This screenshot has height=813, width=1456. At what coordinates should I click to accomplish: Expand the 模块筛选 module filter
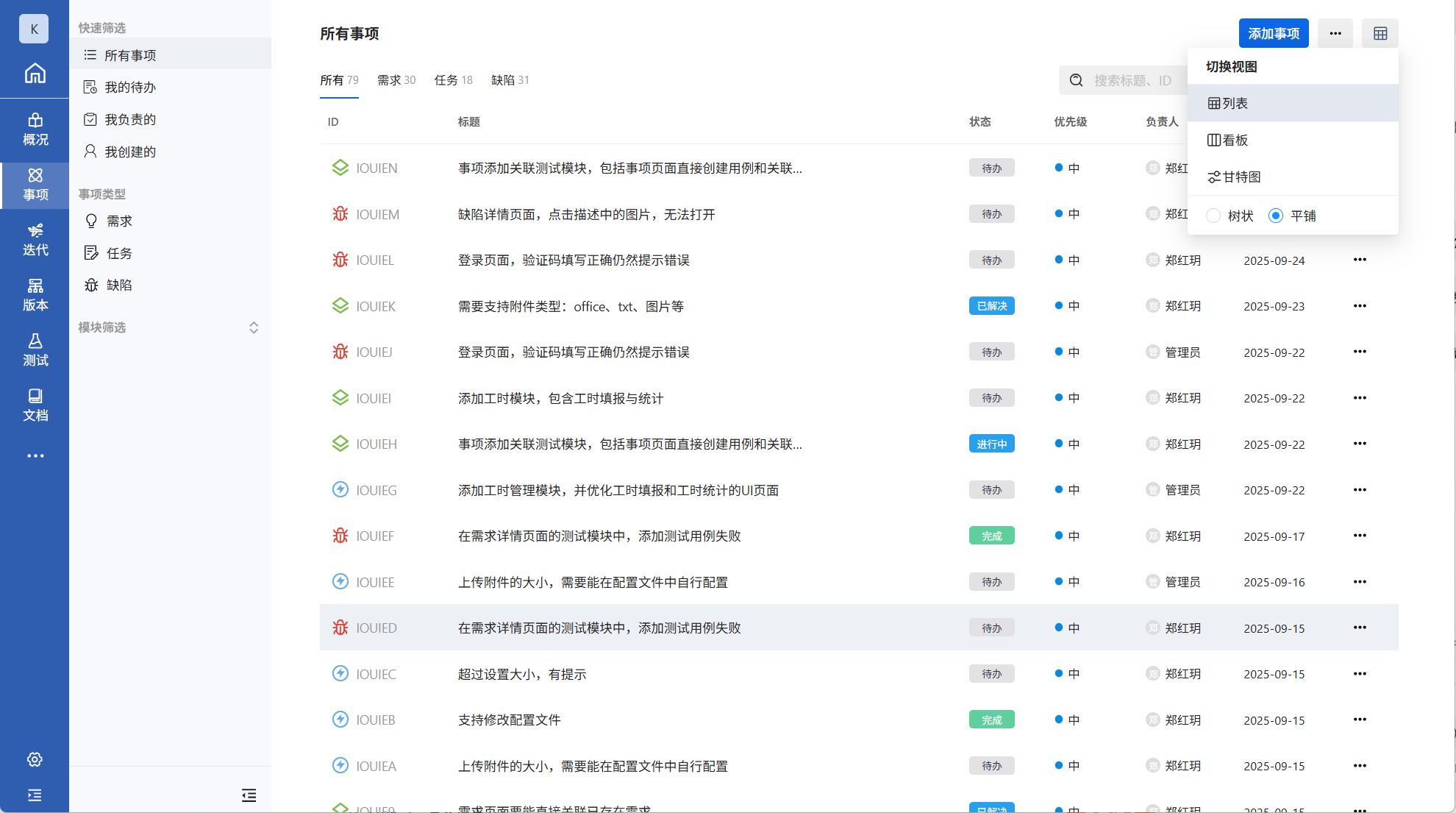(x=253, y=327)
